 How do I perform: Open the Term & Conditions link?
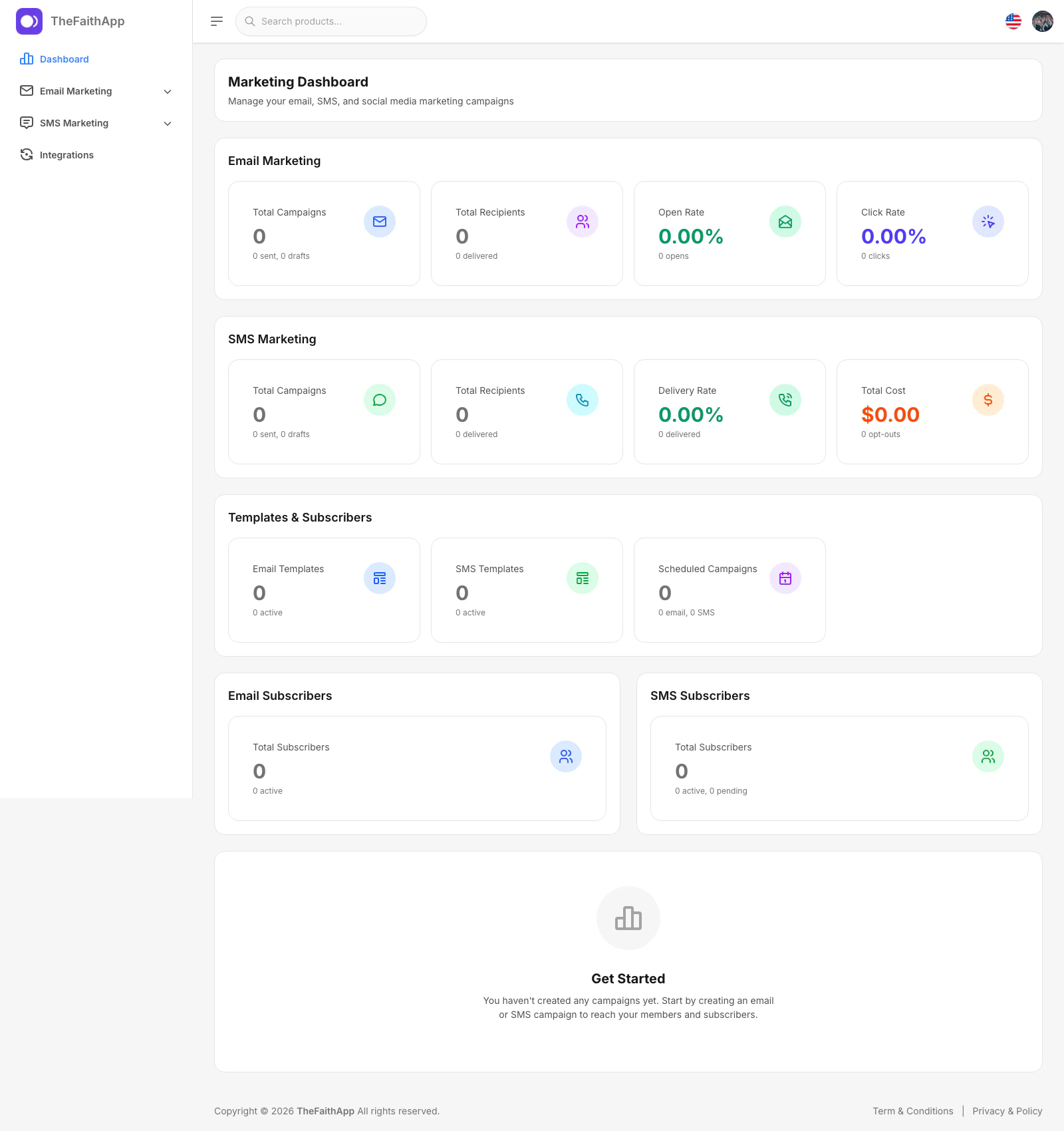pyautogui.click(x=913, y=1111)
